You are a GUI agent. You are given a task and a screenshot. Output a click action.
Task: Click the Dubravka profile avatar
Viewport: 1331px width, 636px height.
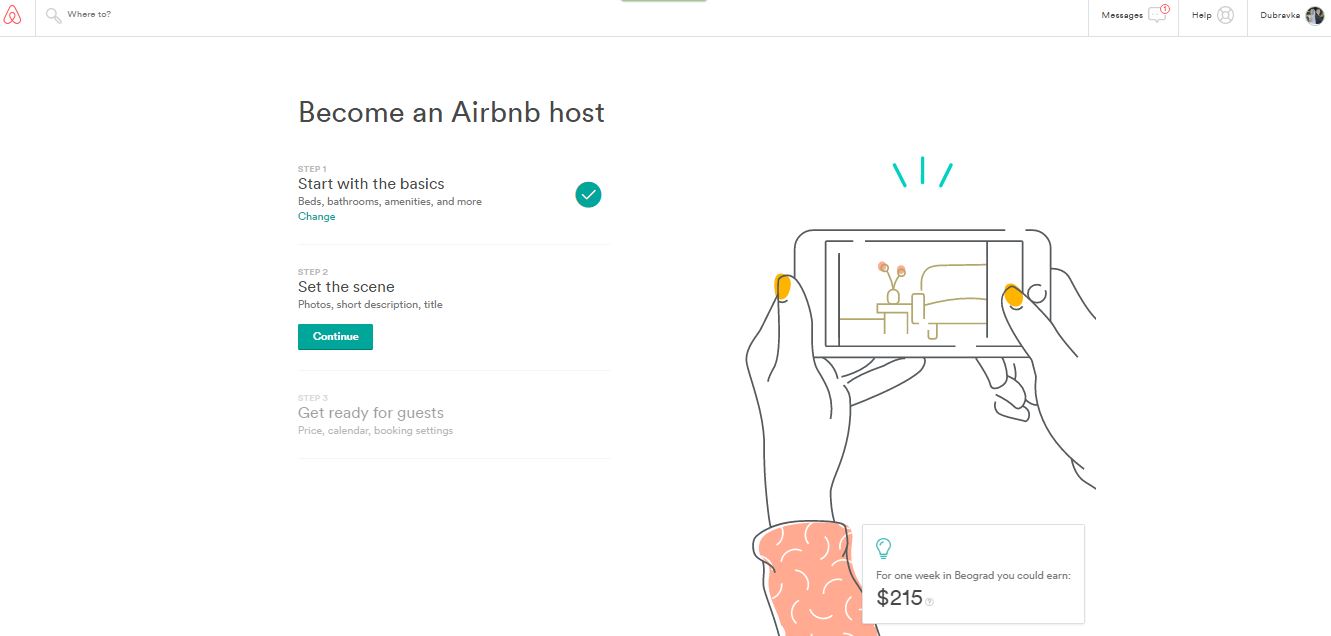click(x=1314, y=15)
